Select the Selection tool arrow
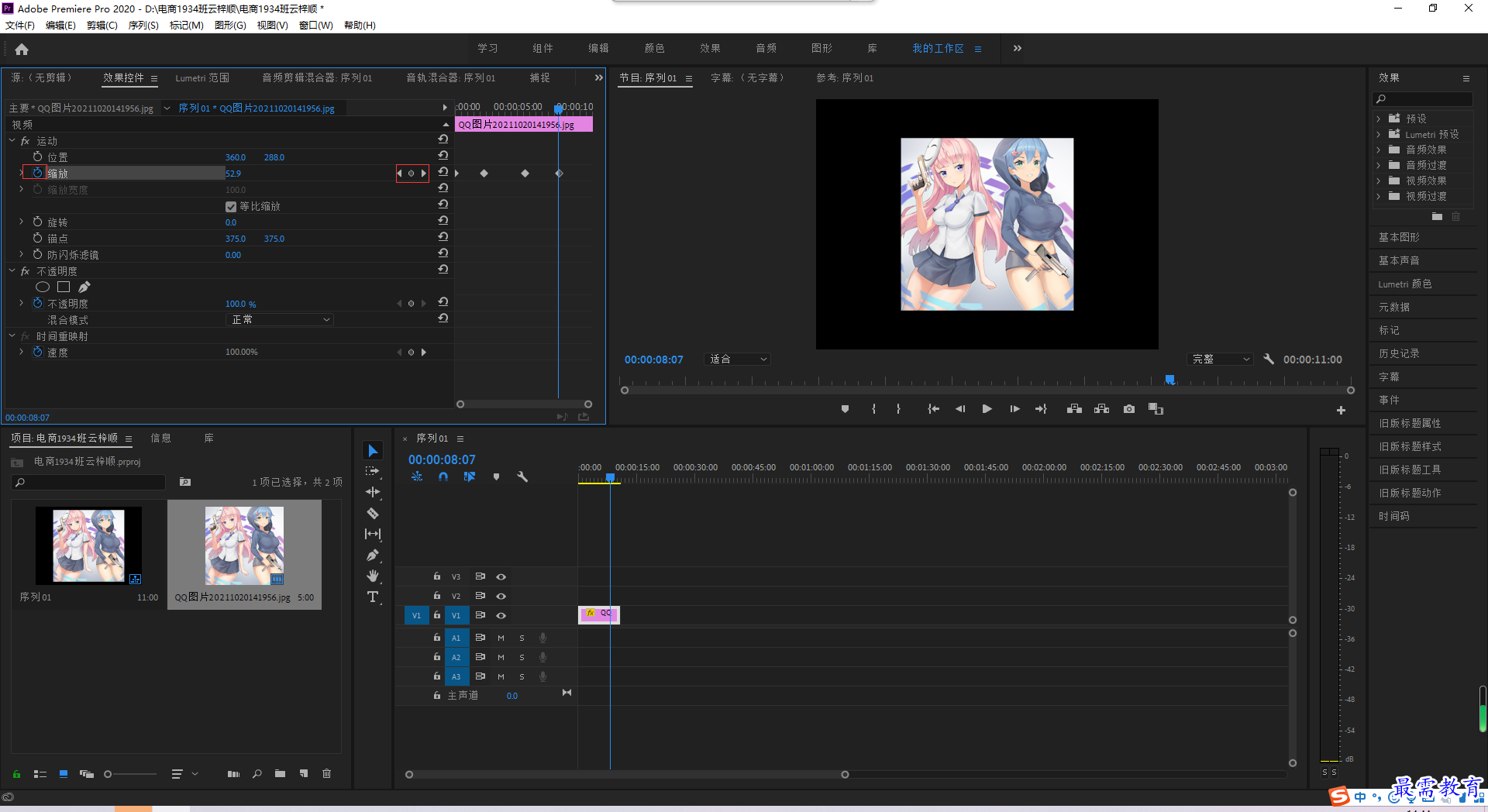 point(373,451)
